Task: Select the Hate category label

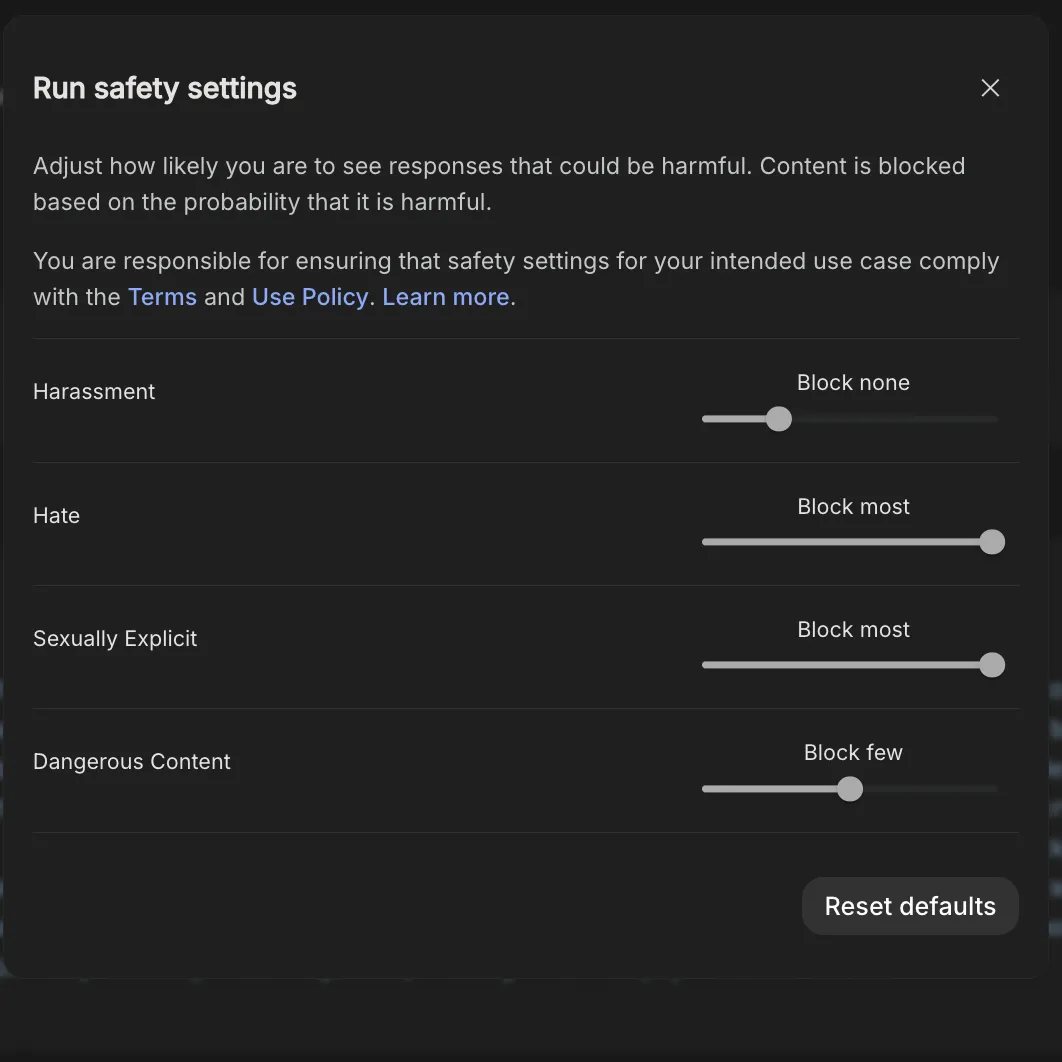Action: coord(56,515)
